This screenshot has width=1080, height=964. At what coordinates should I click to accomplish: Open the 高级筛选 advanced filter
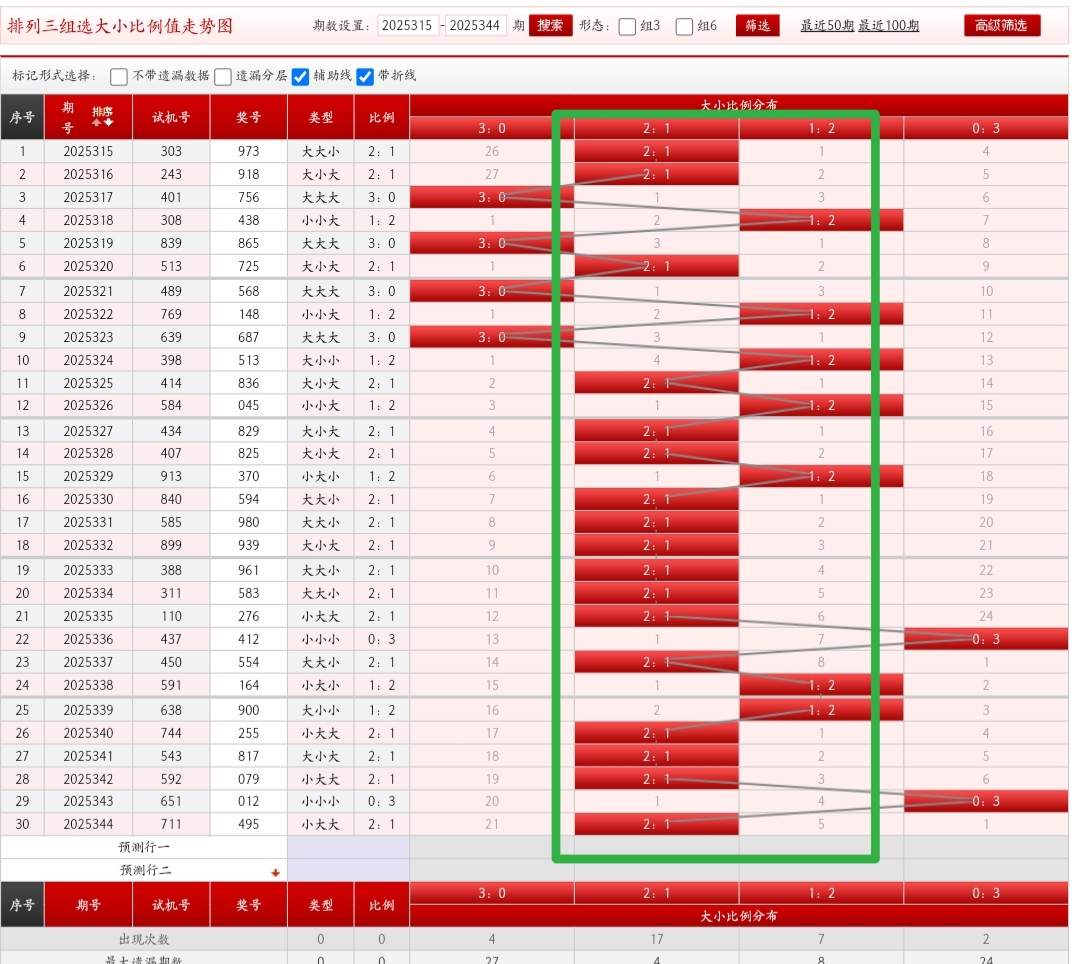pos(1001,25)
